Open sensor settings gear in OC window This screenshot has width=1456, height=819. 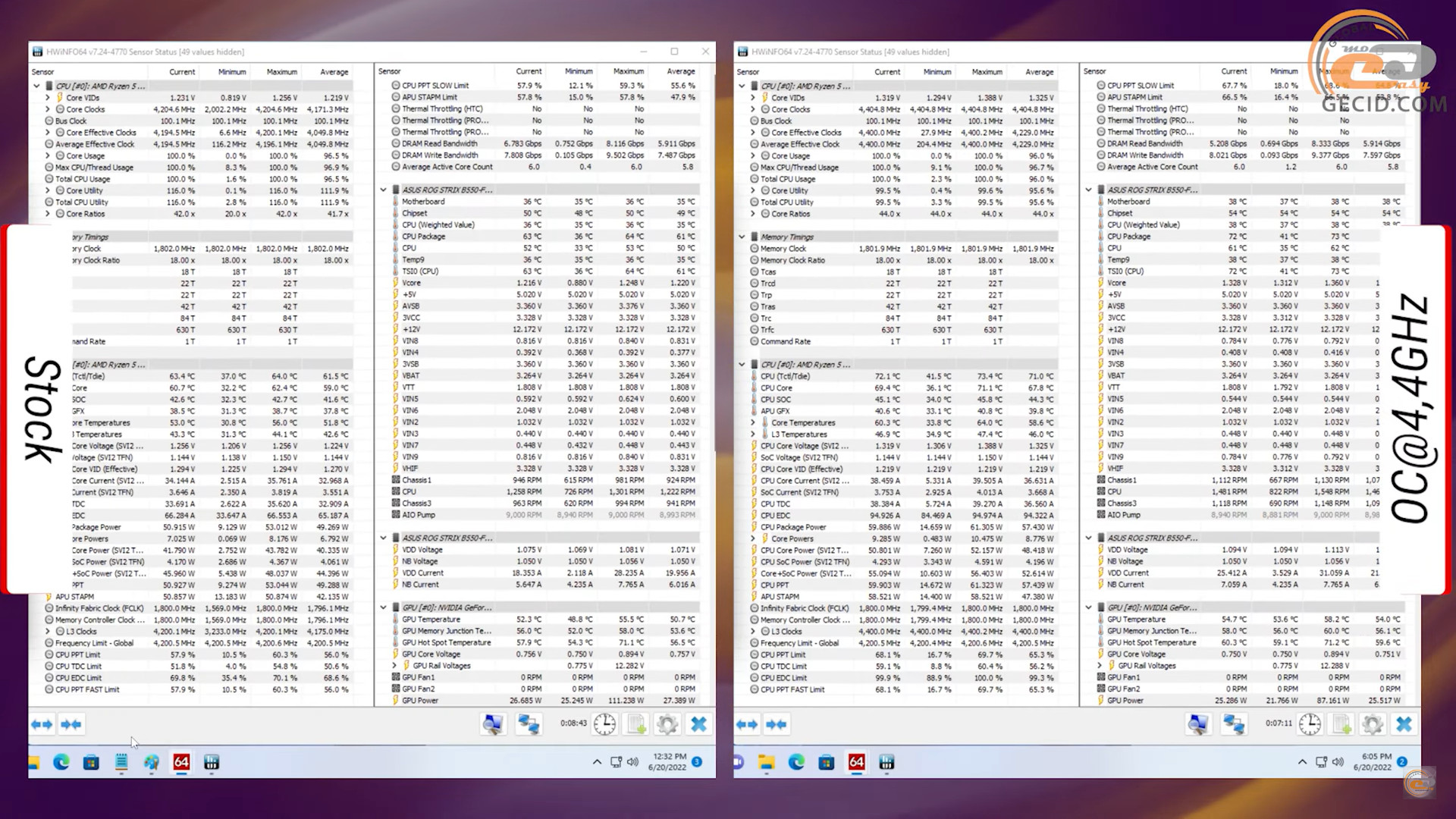[x=1373, y=724]
